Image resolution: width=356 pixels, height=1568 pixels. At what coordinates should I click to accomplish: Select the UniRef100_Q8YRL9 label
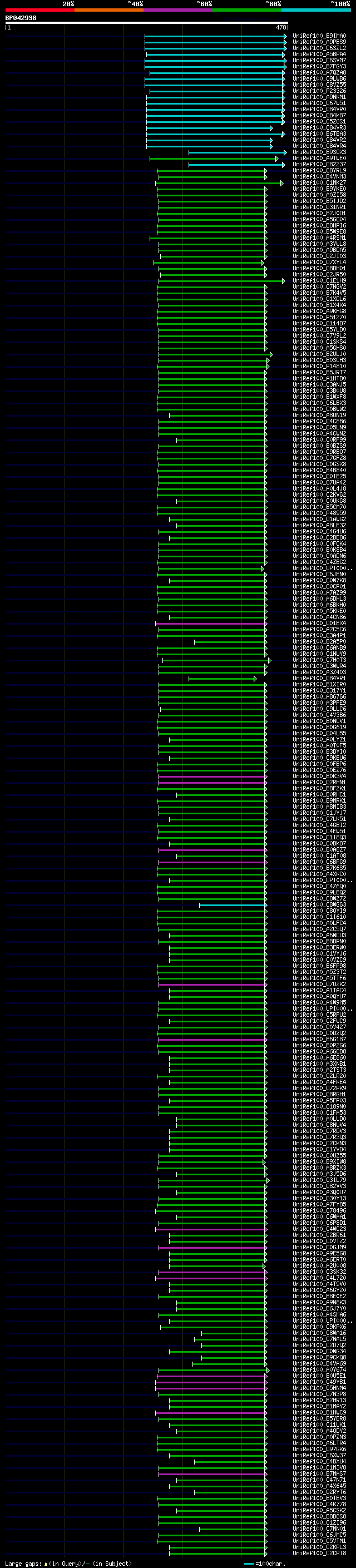[319, 170]
